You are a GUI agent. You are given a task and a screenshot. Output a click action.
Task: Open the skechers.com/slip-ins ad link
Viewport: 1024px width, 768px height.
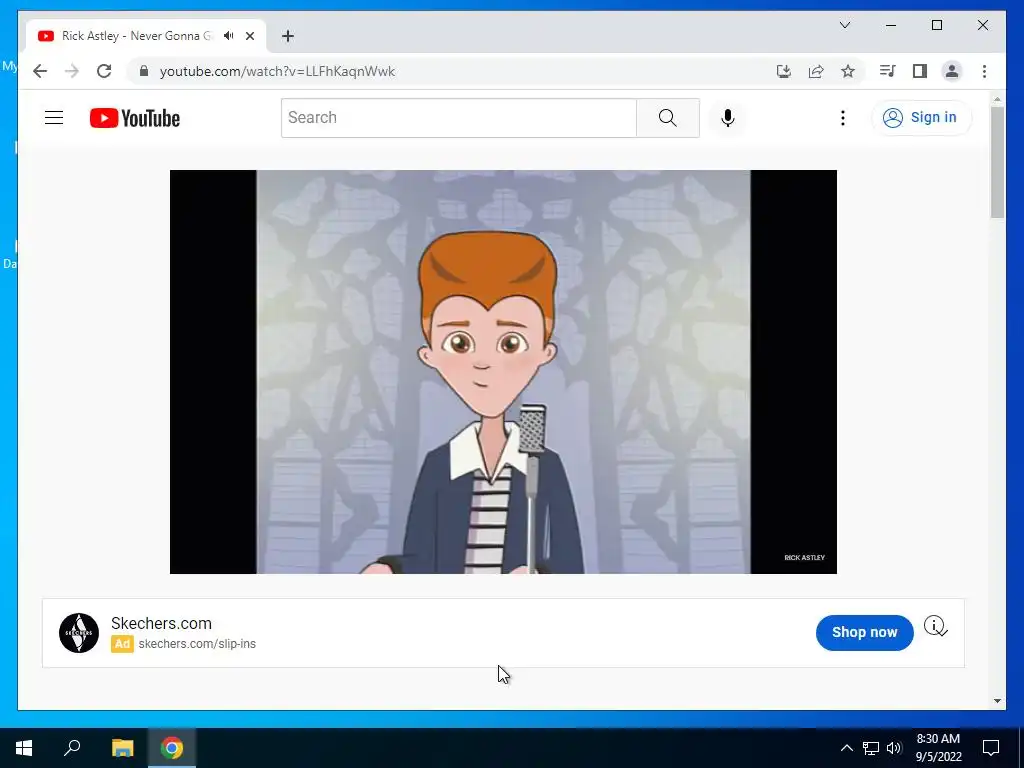(197, 644)
